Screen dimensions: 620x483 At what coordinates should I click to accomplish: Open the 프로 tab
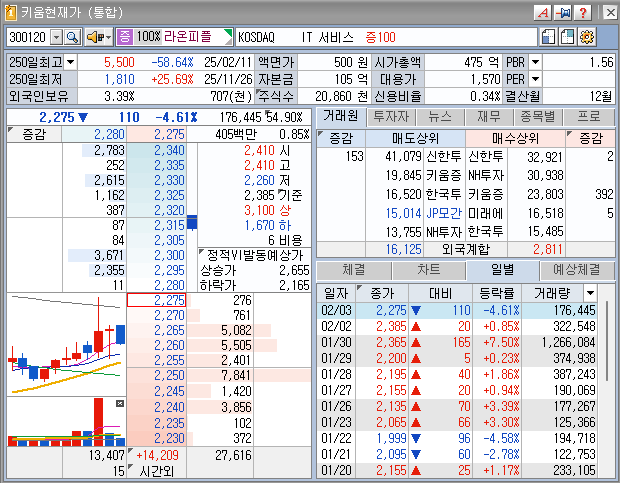589,117
